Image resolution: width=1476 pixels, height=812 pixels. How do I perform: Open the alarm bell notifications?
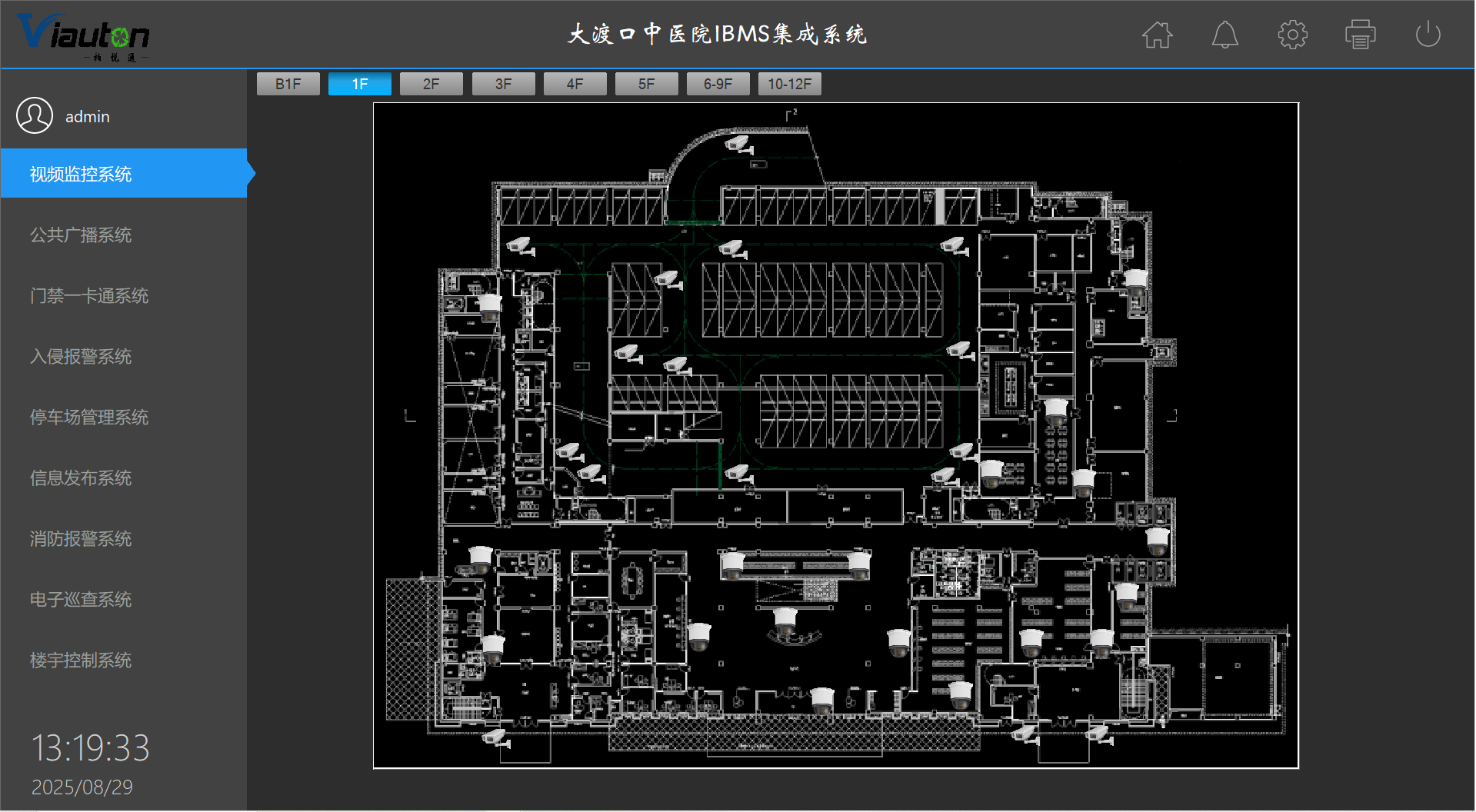click(x=1224, y=35)
